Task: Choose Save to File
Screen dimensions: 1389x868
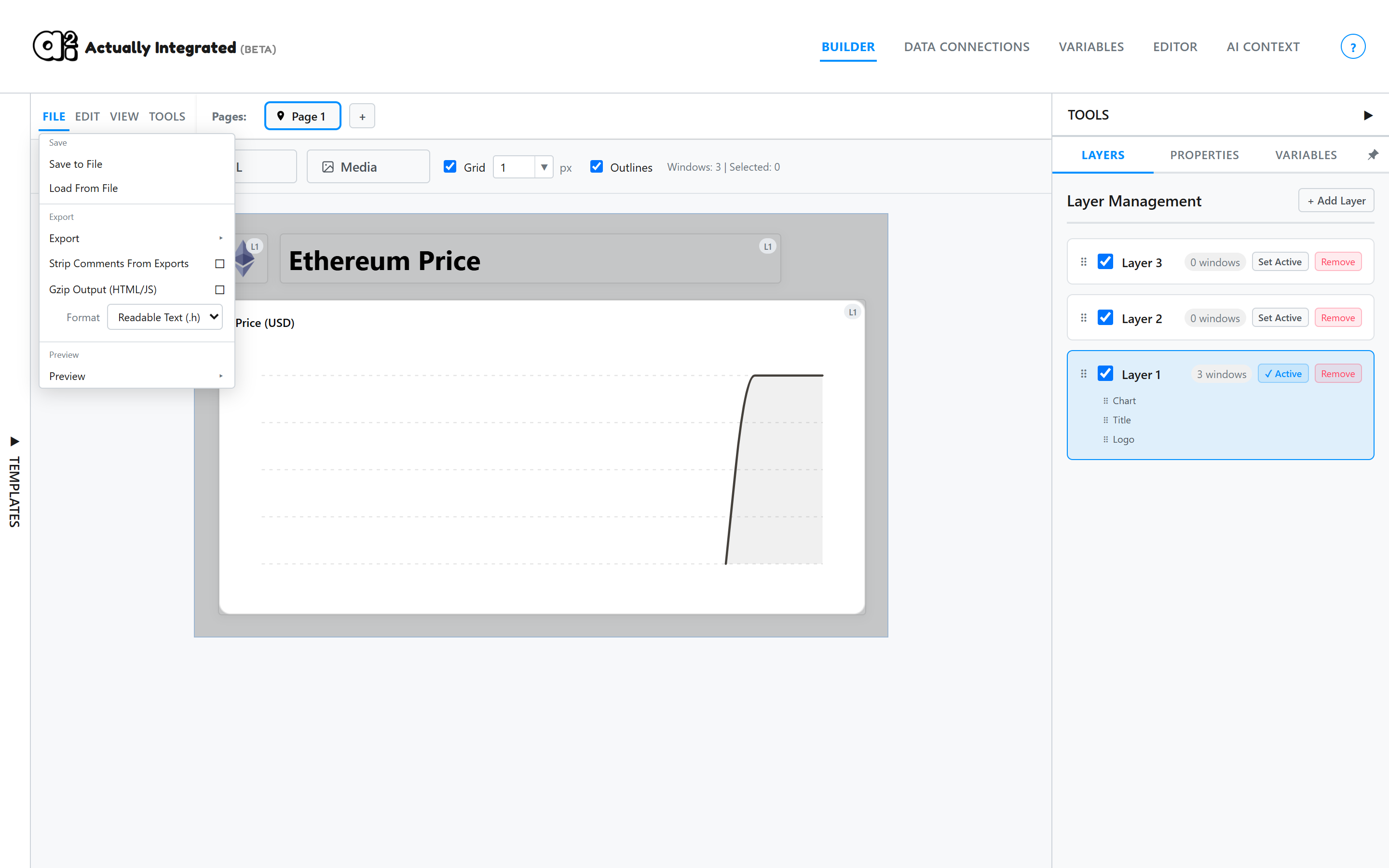Action: (x=136, y=164)
